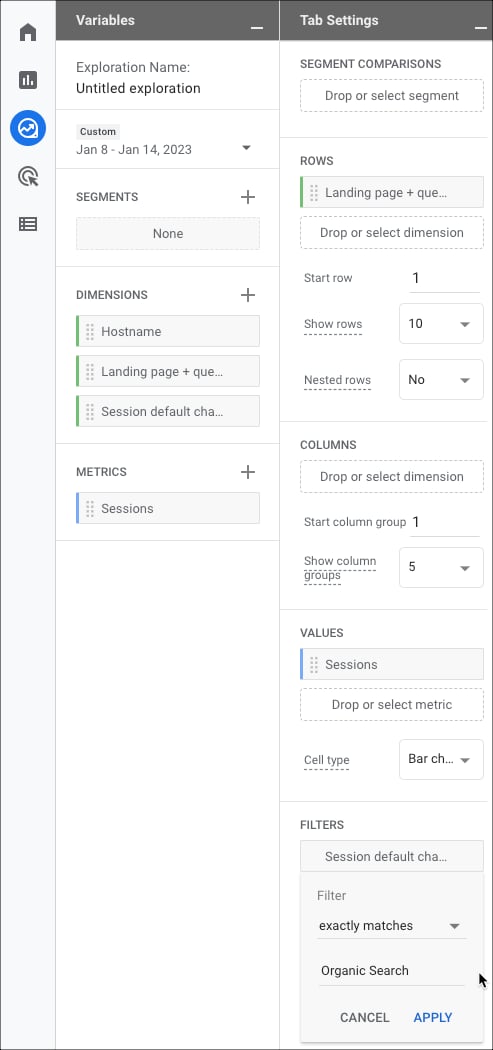The width and height of the screenshot is (493, 1050).
Task: Add a new dimension with plus icon
Action: (x=248, y=295)
